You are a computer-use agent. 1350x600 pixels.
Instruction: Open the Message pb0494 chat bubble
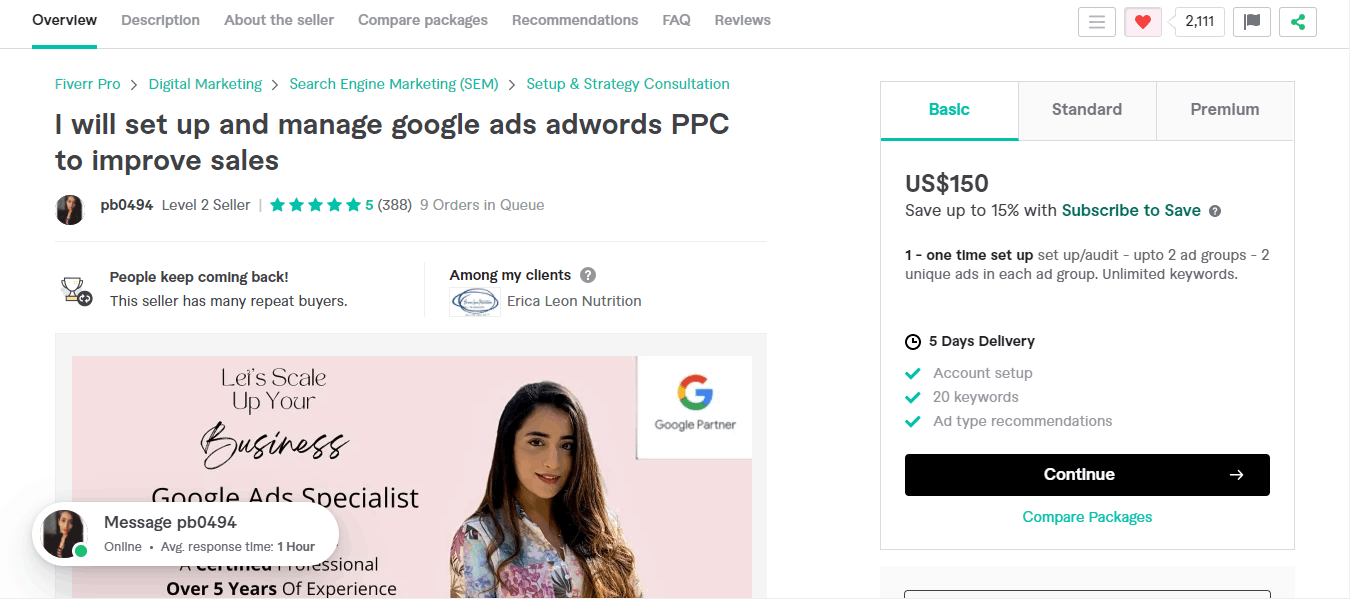186,534
